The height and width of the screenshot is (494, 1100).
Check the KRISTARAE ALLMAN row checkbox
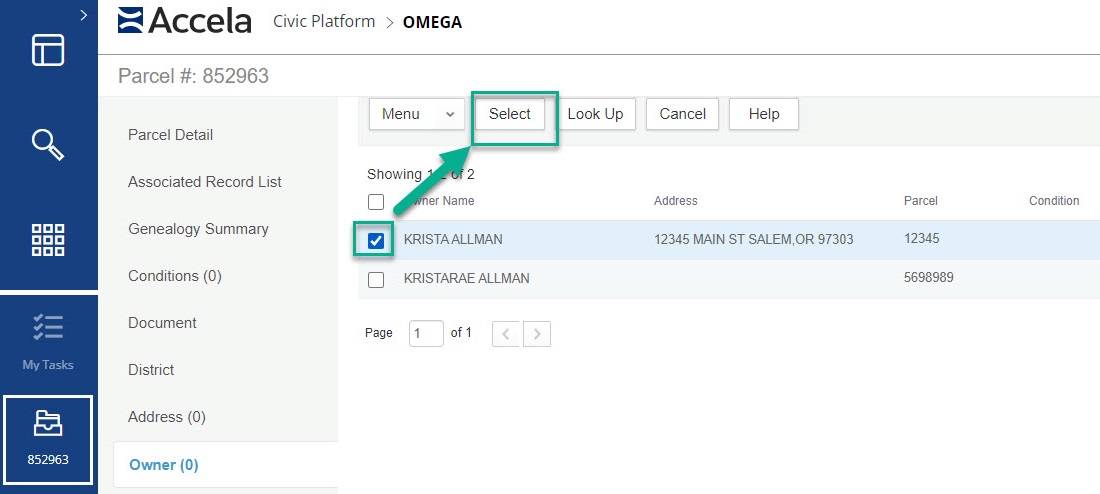coord(376,280)
